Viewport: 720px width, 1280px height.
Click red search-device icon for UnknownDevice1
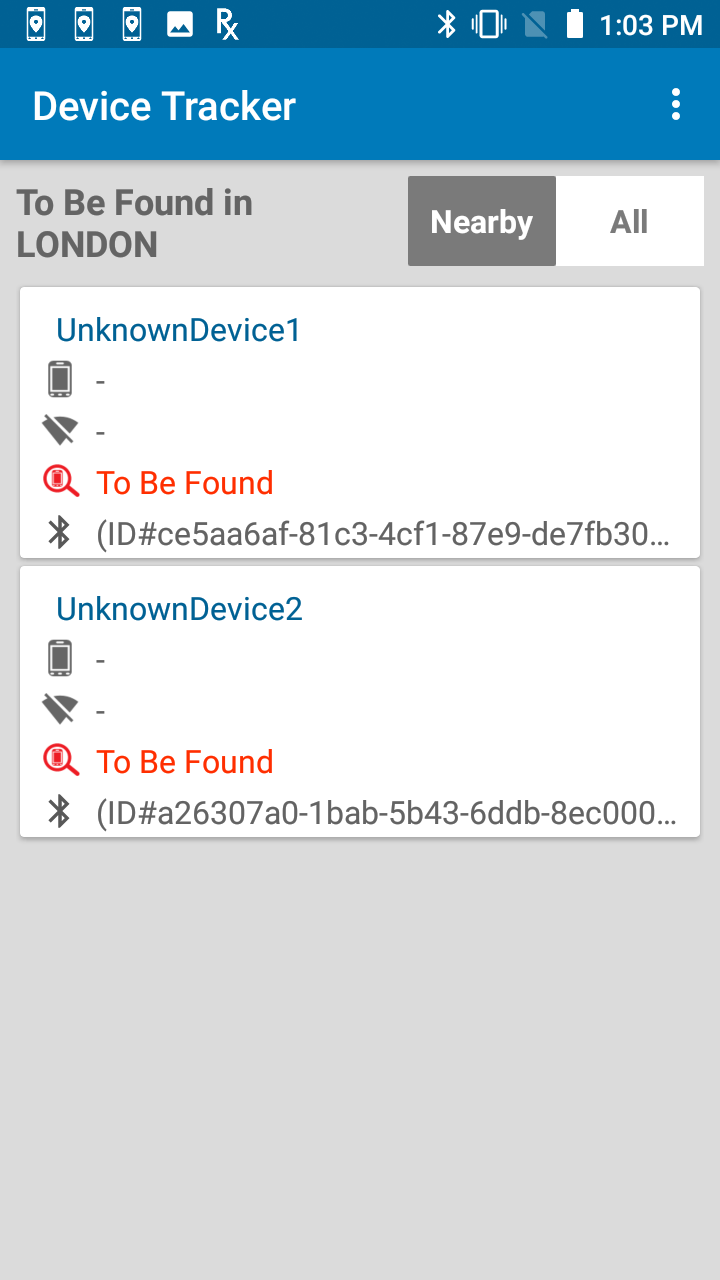pyautogui.click(x=61, y=482)
